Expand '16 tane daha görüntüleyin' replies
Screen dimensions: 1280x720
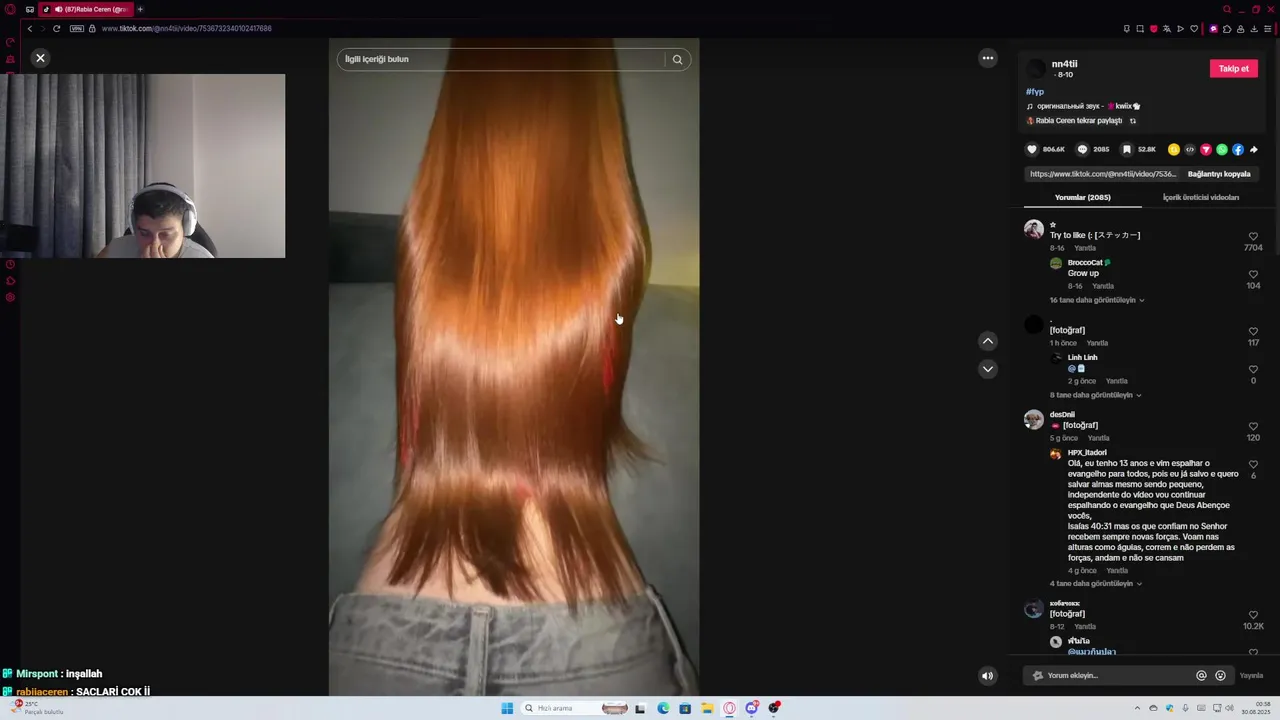[x=1096, y=300]
